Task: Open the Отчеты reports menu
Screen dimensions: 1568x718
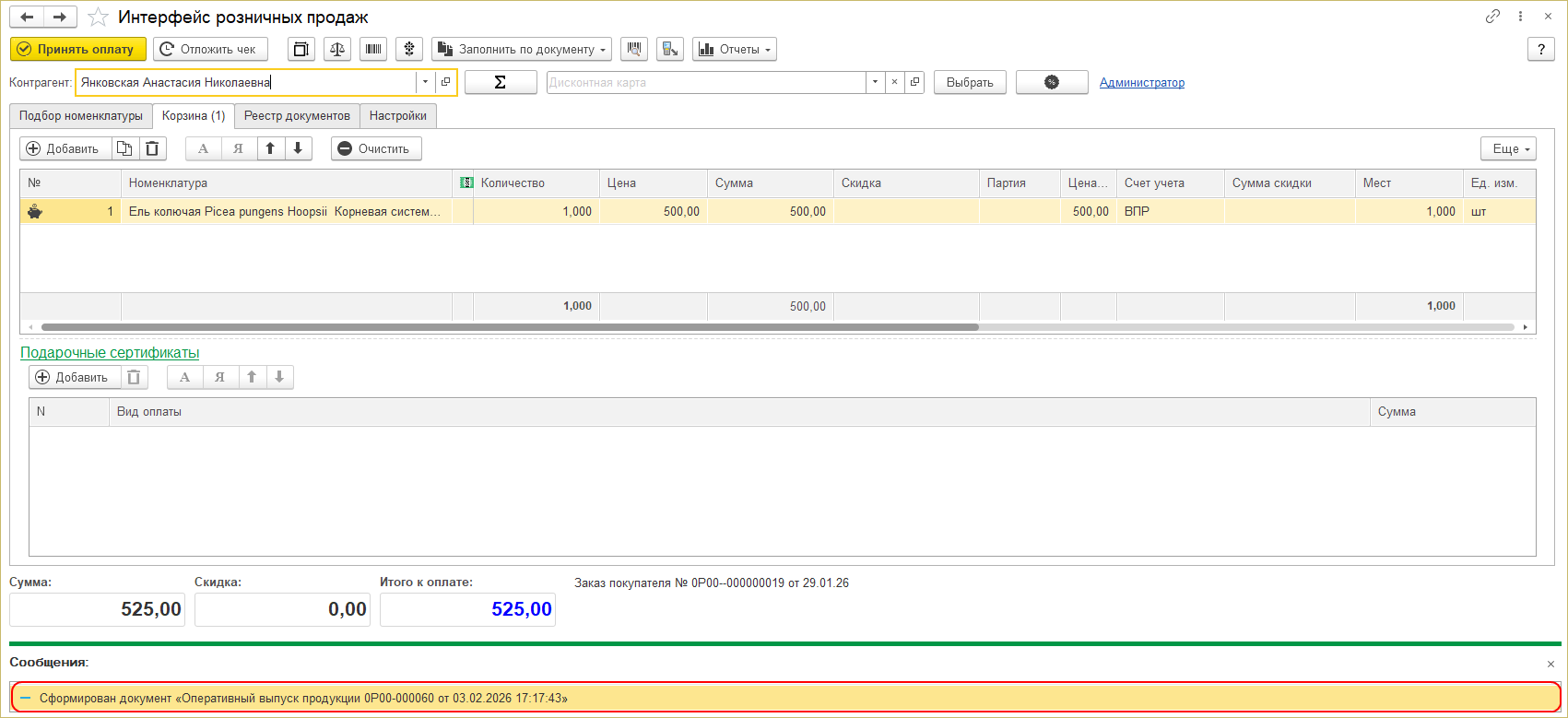Action: 735,49
